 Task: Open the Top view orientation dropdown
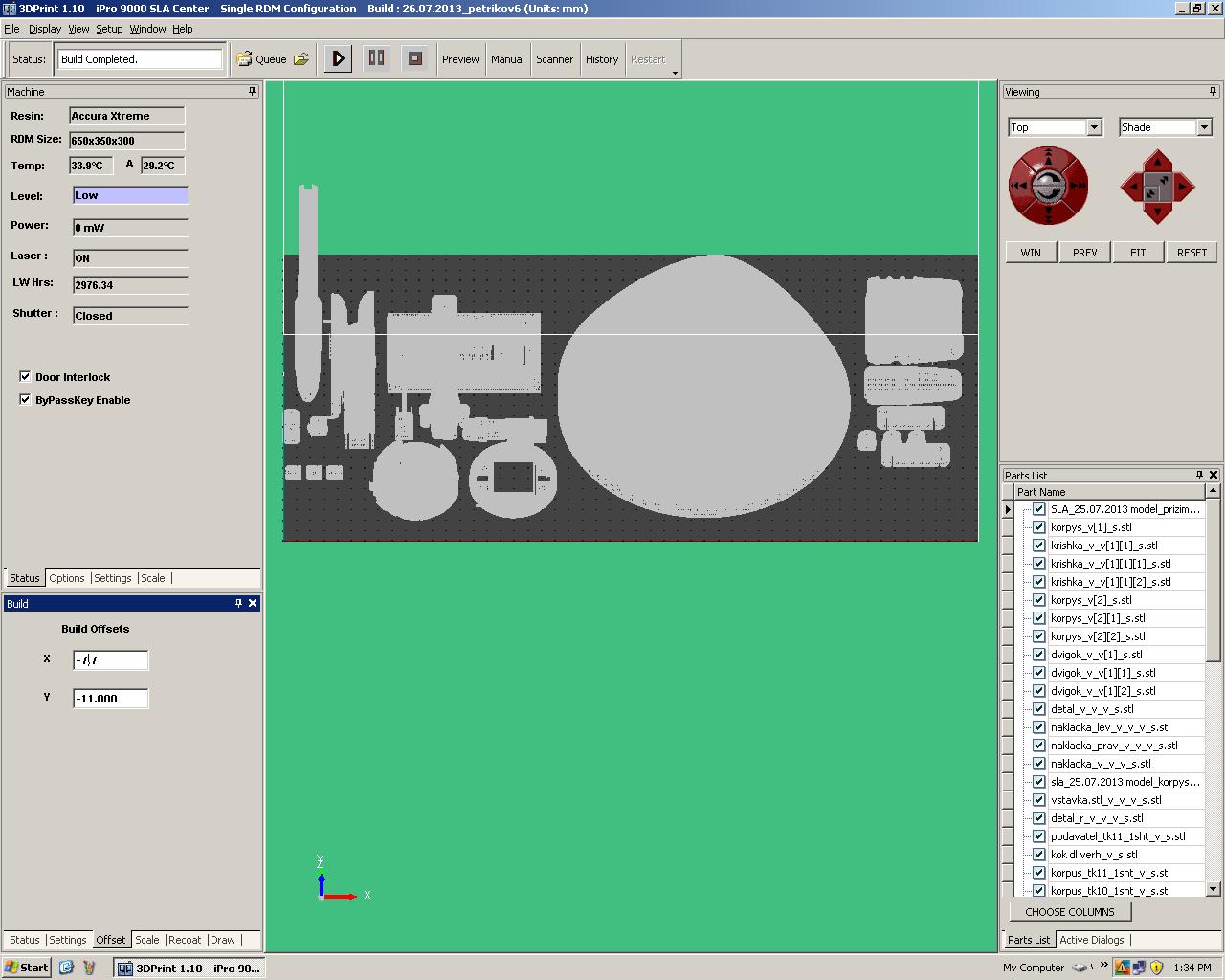1094,127
